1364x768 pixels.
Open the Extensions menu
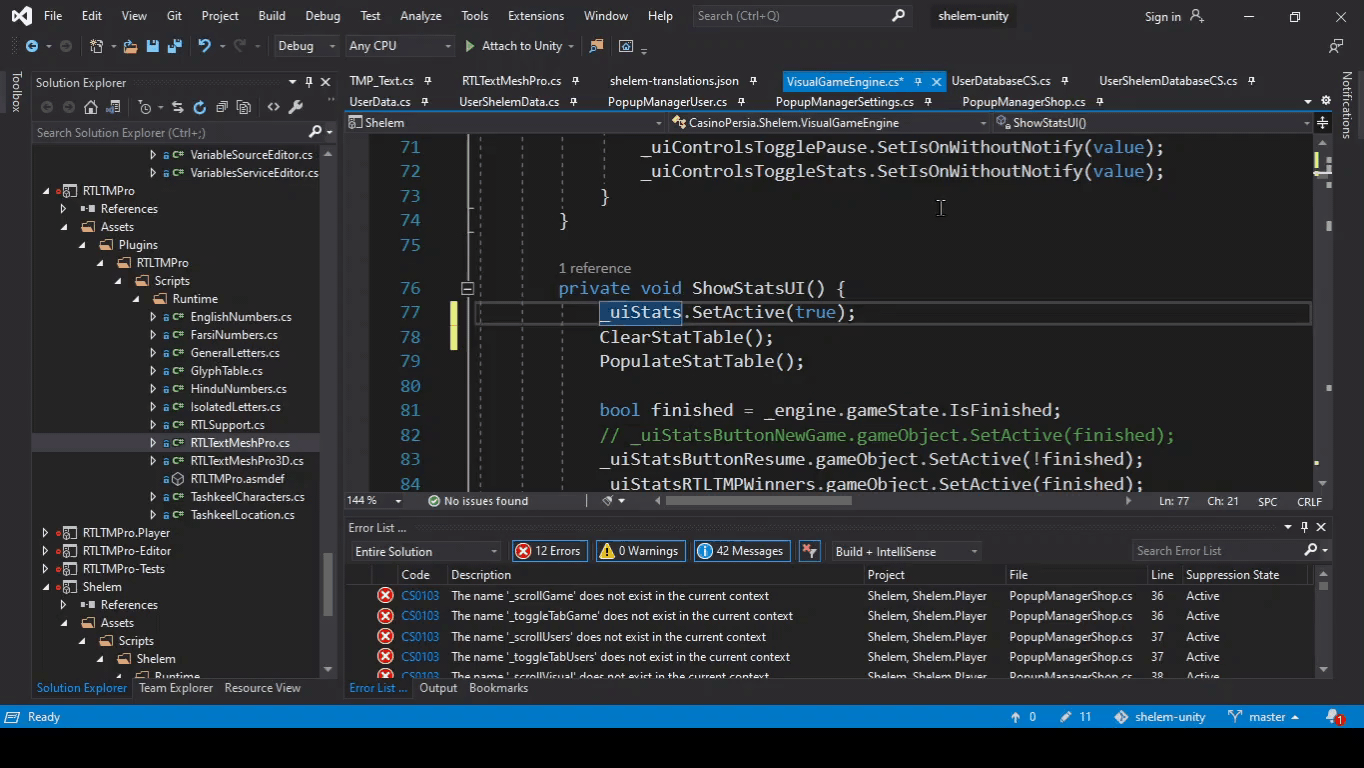click(535, 16)
